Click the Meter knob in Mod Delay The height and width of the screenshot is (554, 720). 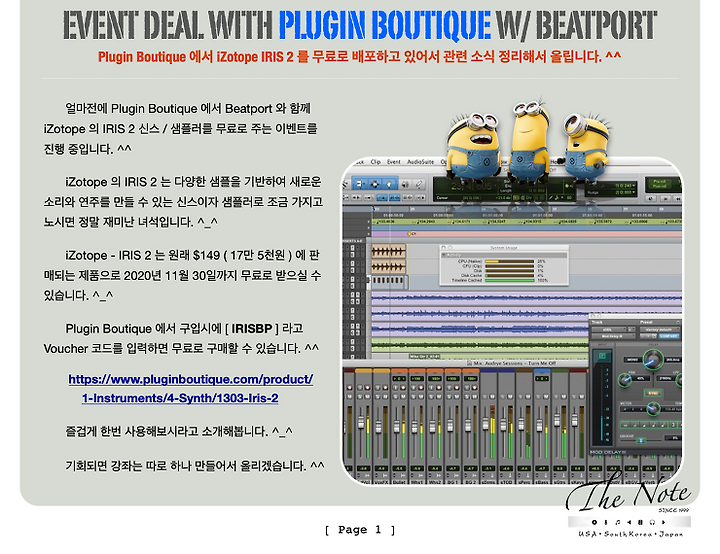tap(653, 407)
